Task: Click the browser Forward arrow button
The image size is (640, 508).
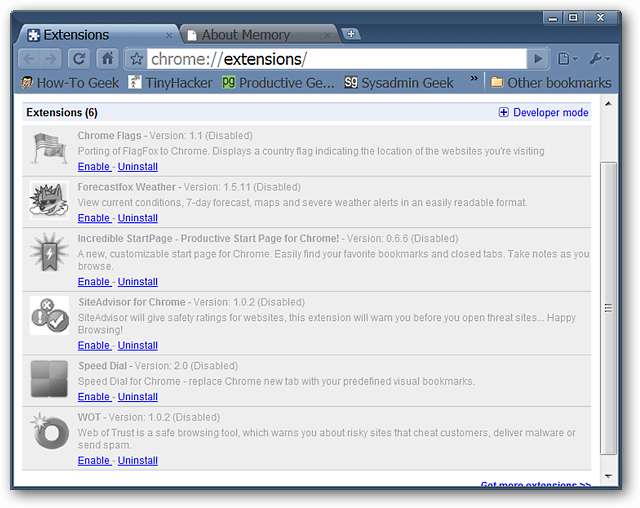Action: pos(51,59)
